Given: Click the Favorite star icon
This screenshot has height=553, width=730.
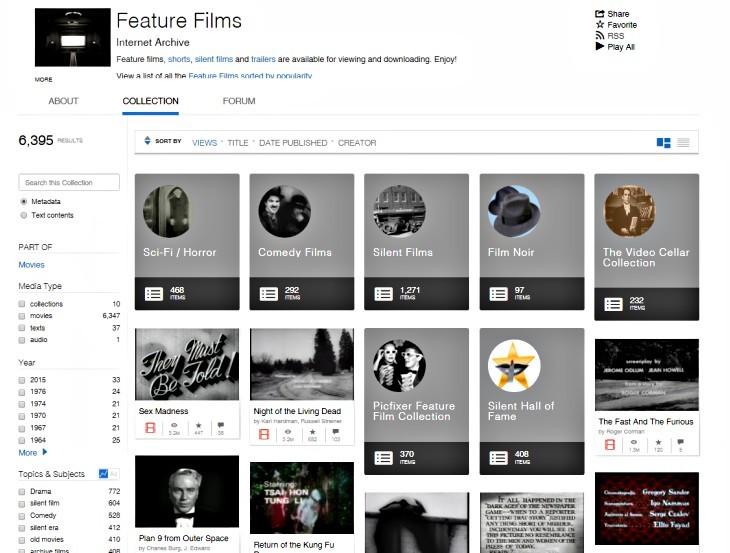Looking at the screenshot, I should (600, 25).
